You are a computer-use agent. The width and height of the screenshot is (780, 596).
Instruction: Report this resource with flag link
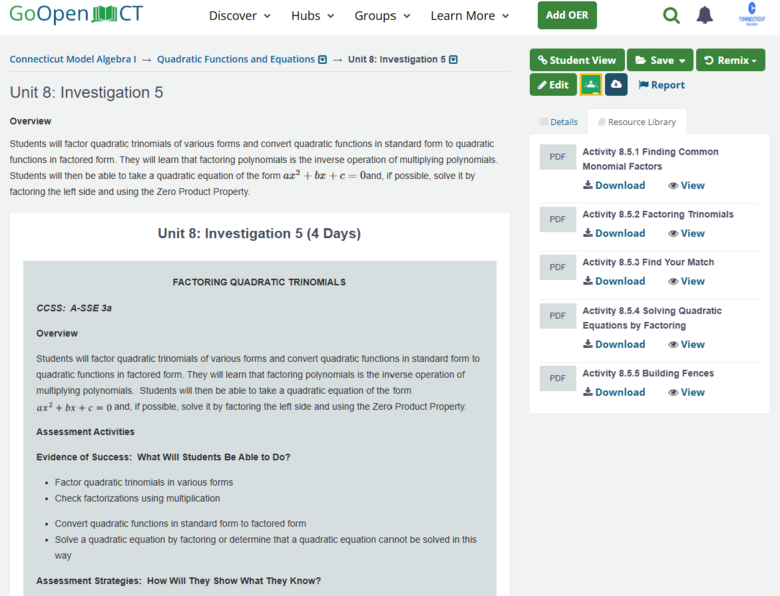point(661,85)
